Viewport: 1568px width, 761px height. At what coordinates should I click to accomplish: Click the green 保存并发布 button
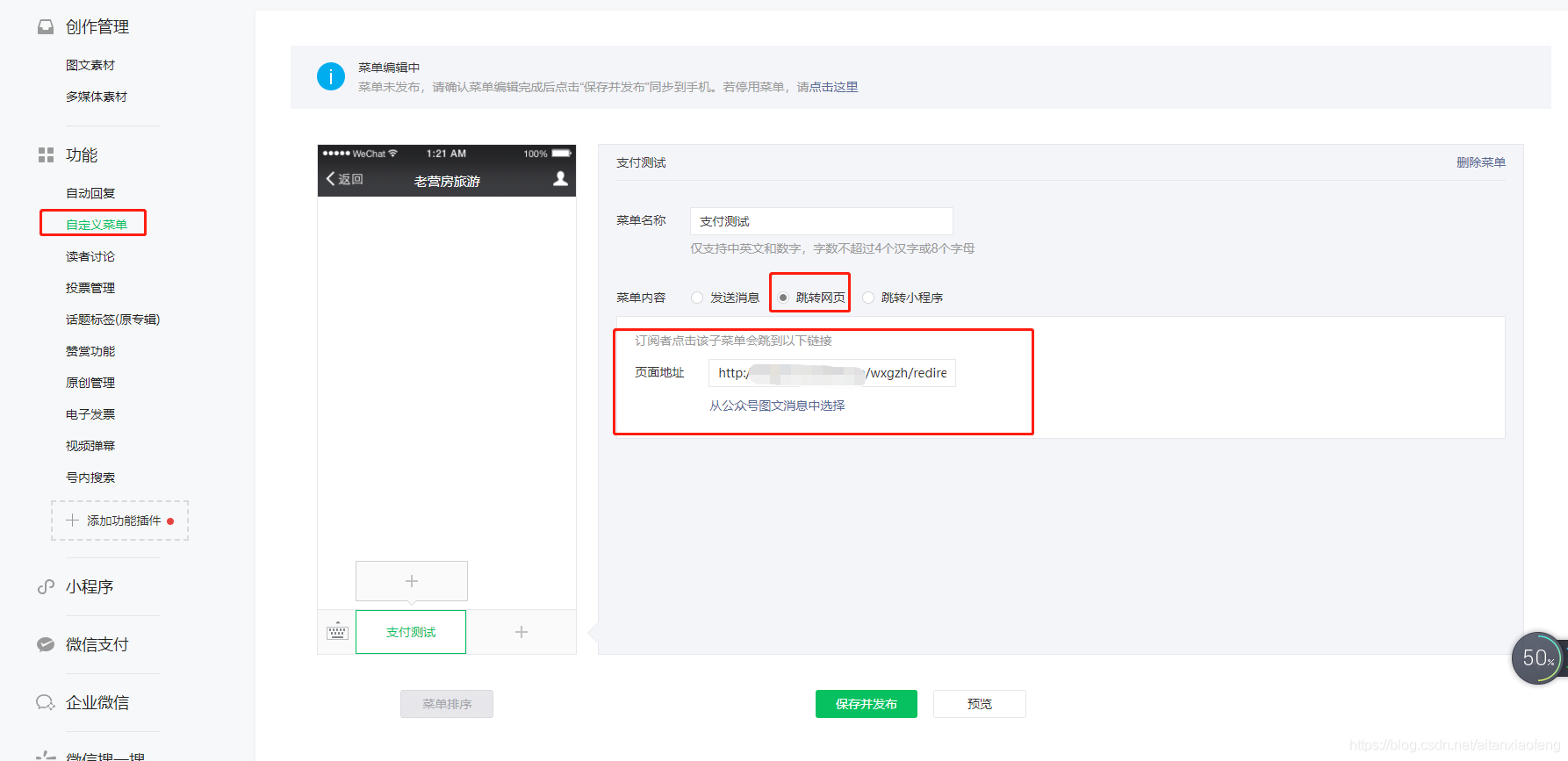tap(866, 704)
